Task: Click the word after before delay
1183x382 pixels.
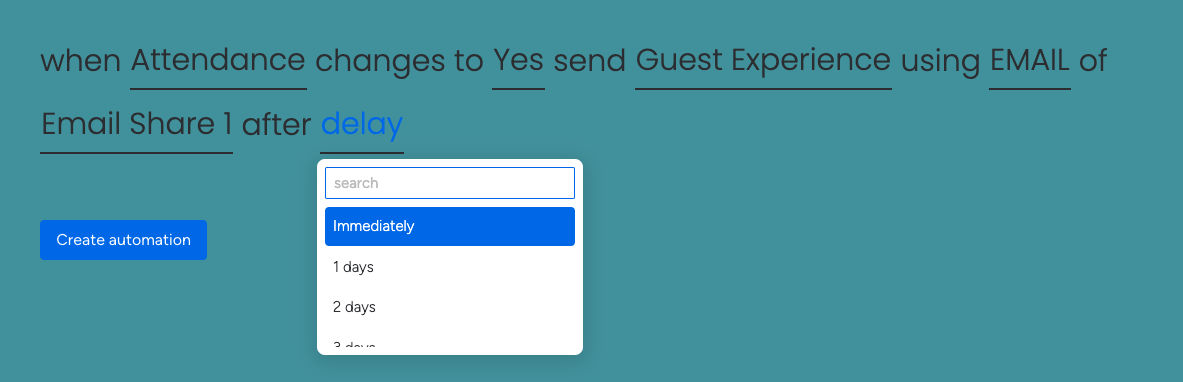Action: coord(276,124)
